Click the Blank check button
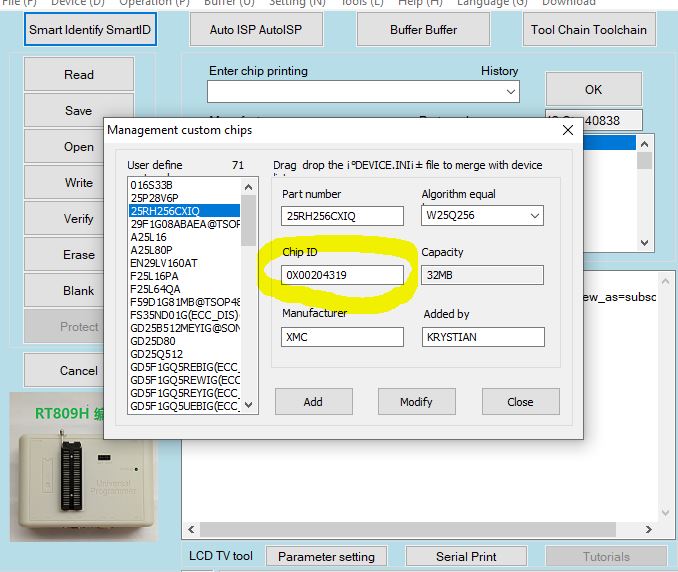Image resolution: width=678 pixels, height=572 pixels. (64, 291)
